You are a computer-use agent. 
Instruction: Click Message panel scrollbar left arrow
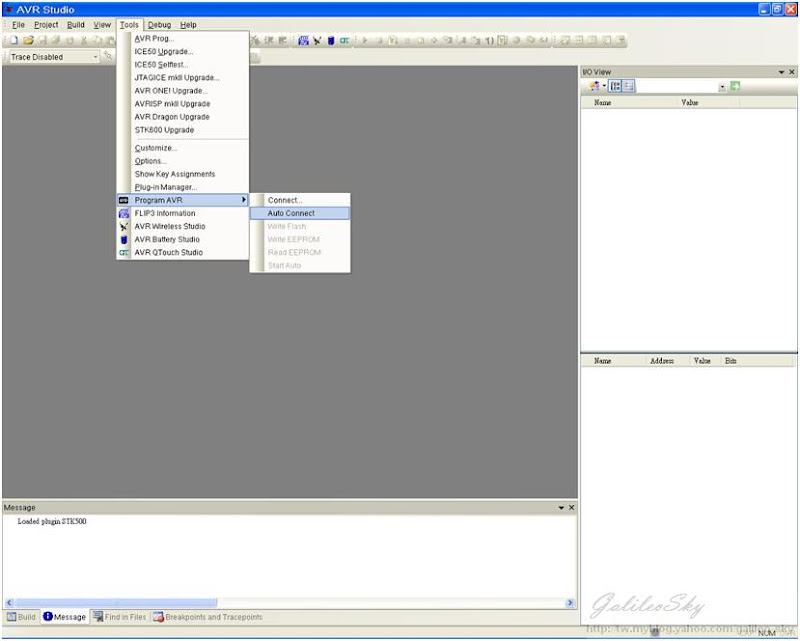pyautogui.click(x=9, y=603)
